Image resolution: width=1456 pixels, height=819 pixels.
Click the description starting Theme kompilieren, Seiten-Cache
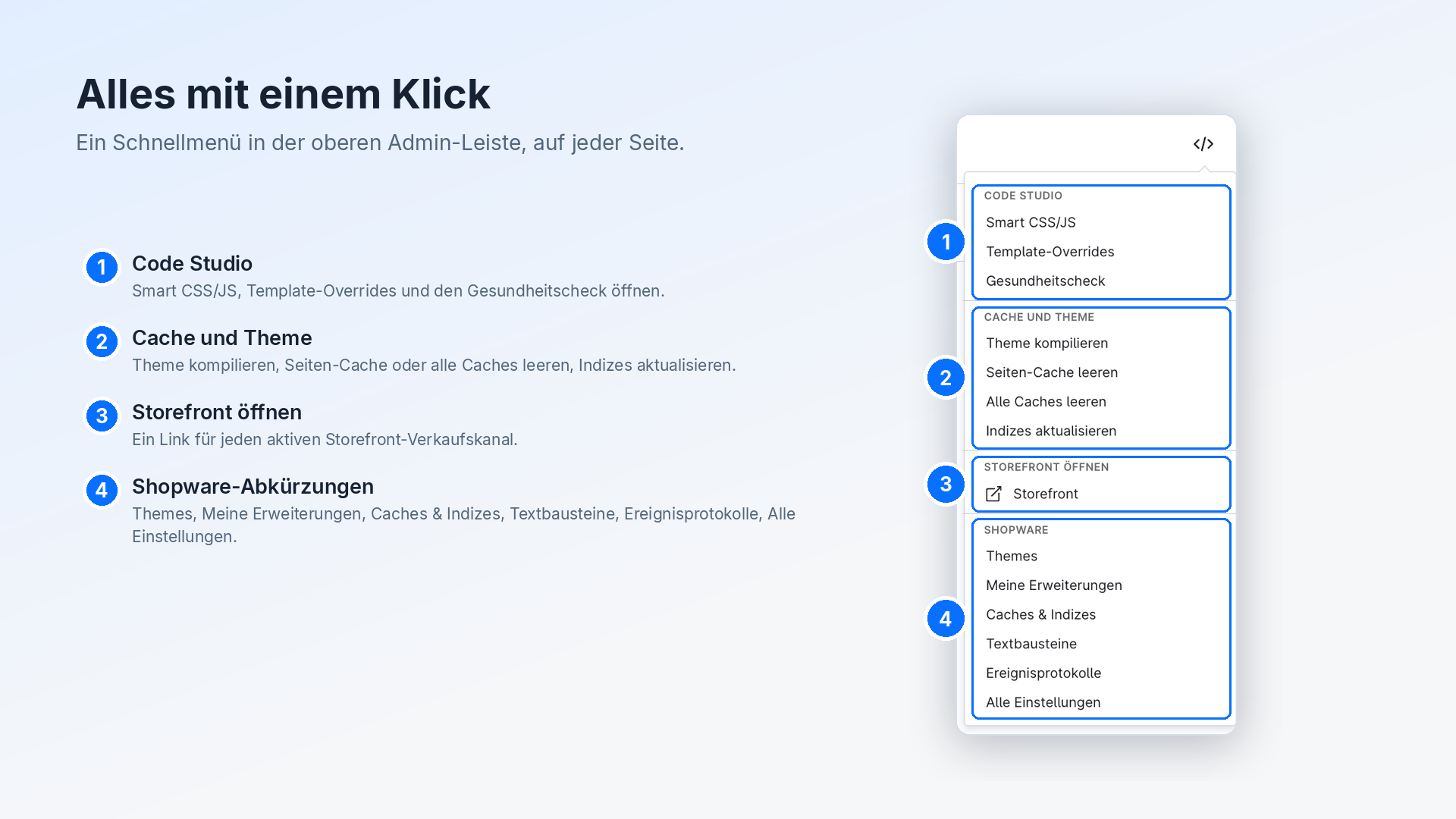coord(434,366)
